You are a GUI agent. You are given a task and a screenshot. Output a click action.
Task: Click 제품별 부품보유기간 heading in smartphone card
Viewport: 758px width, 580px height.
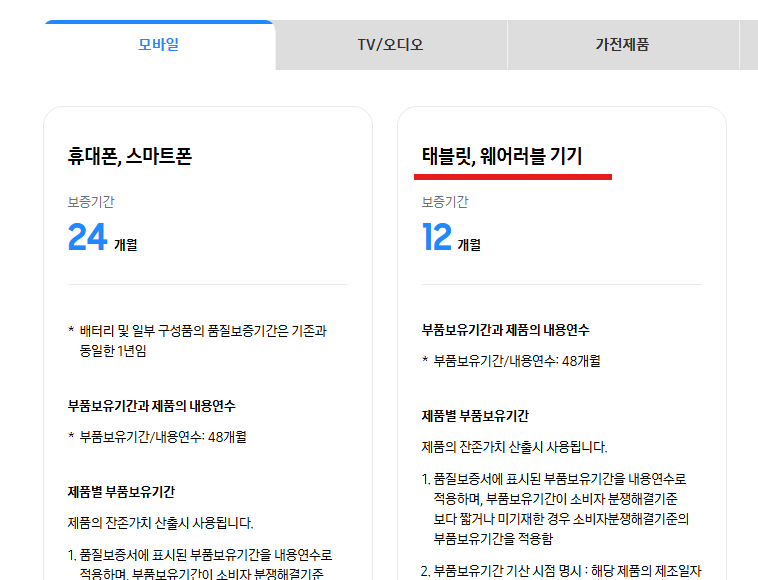coord(121,492)
